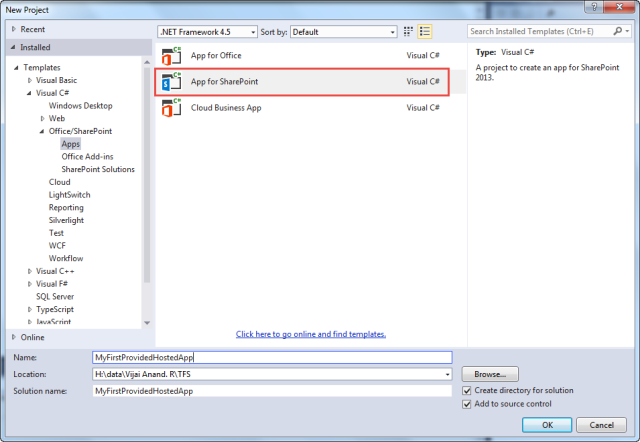Click the search magnifier icon
The height and width of the screenshot is (442, 640).
pos(618,31)
